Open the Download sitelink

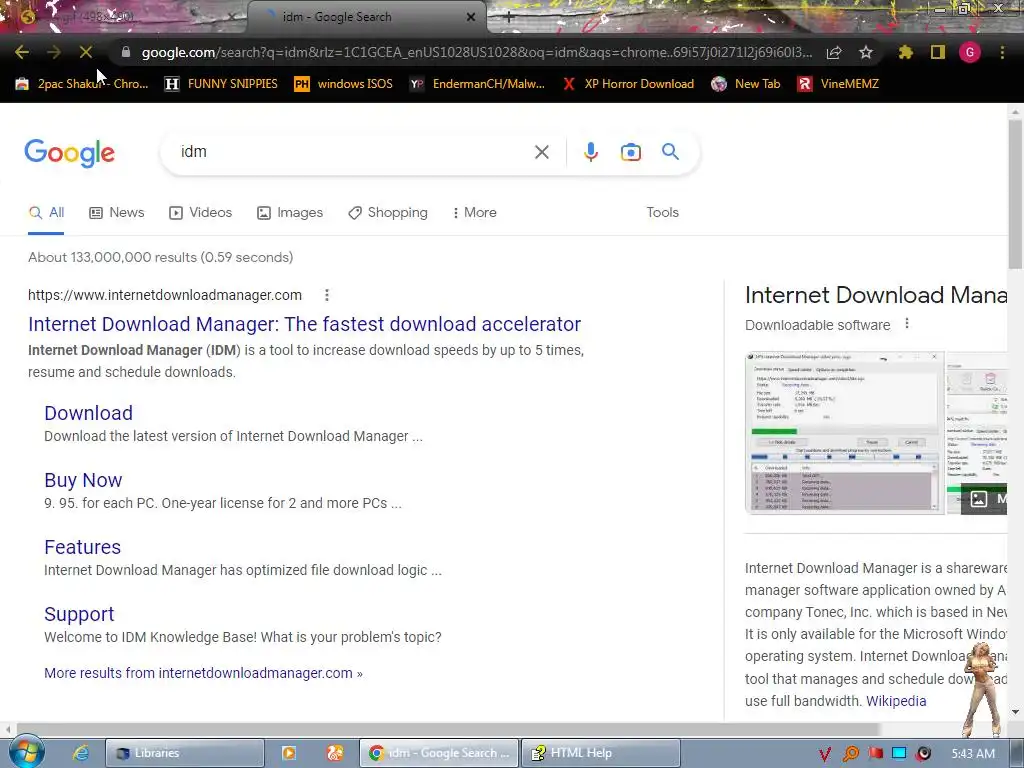coord(88,413)
